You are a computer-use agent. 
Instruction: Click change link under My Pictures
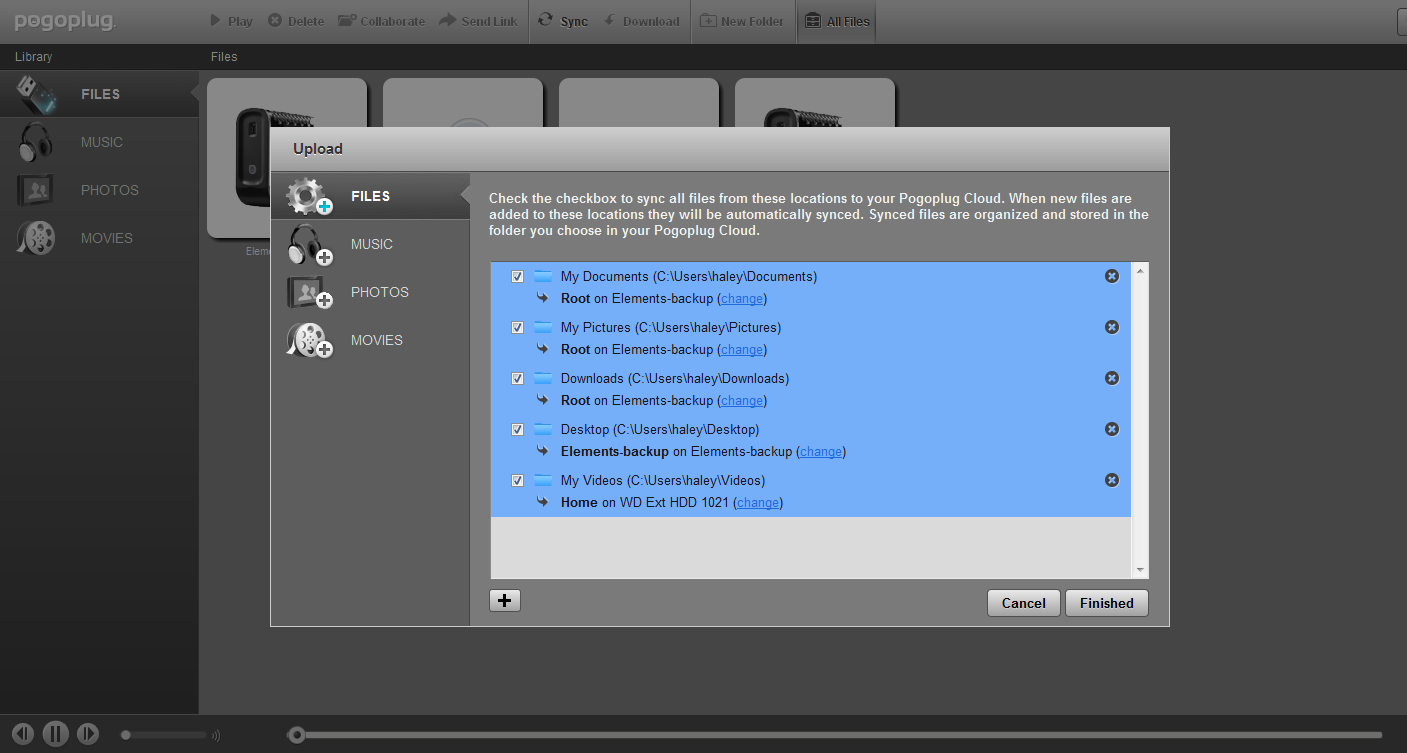742,349
